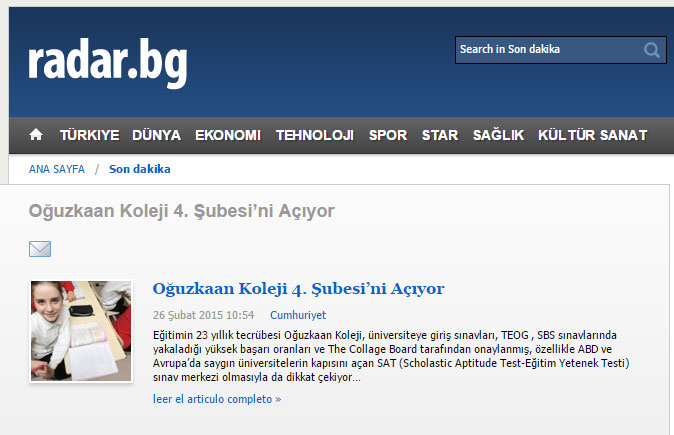Screen dimensions: 674x435
Task: Open the SPOR section
Action: [388, 135]
